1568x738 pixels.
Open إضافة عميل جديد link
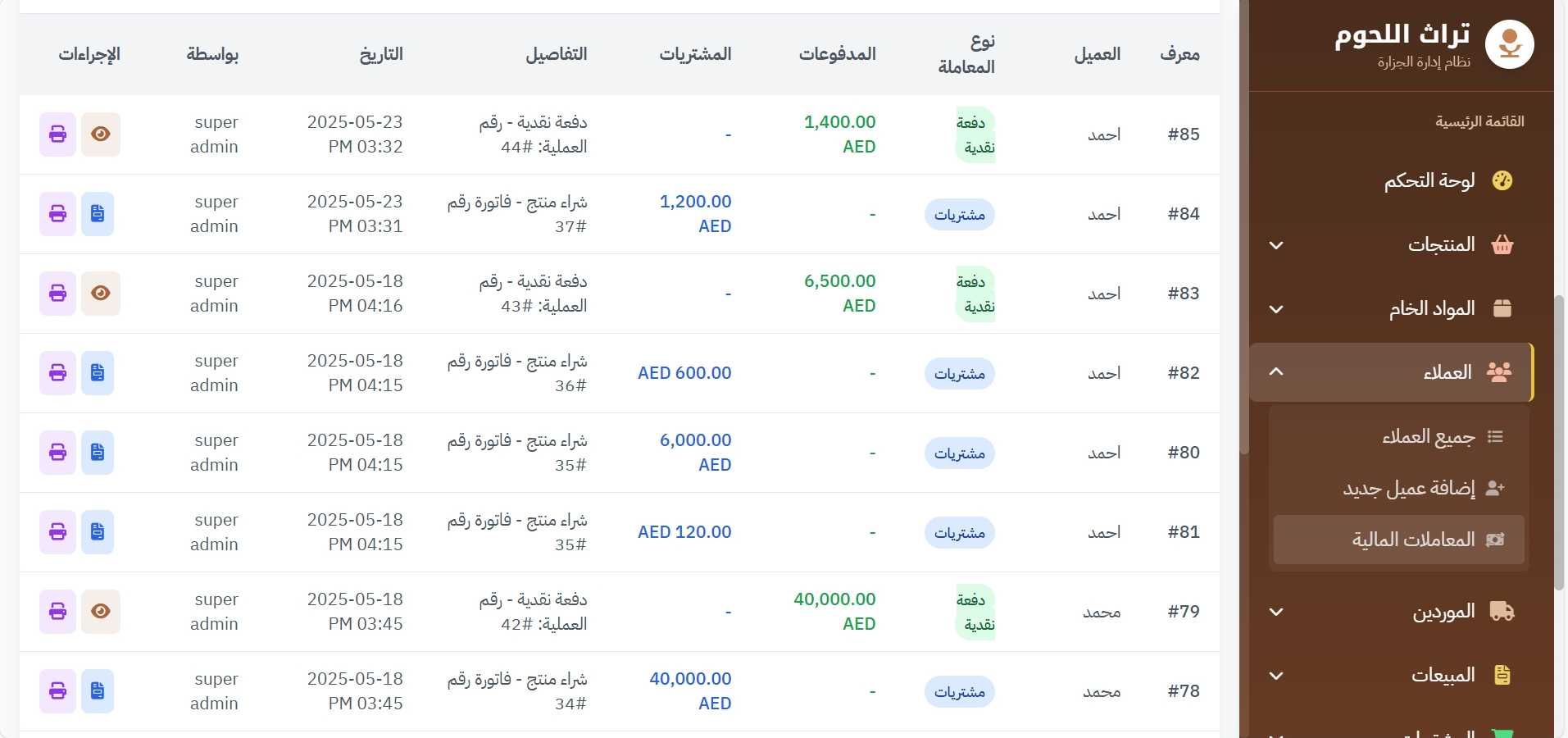click(1408, 489)
